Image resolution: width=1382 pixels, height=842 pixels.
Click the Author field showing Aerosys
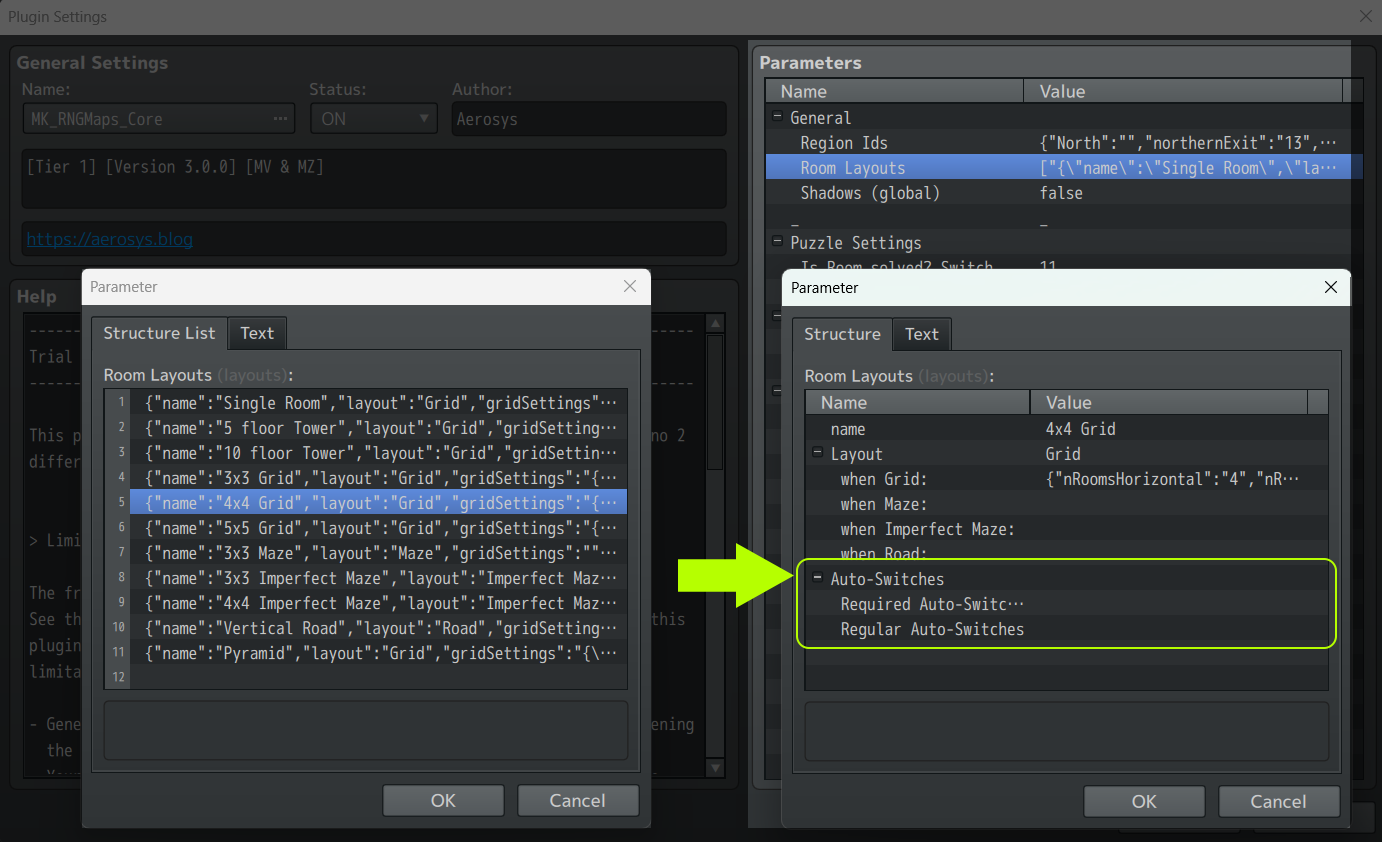589,118
